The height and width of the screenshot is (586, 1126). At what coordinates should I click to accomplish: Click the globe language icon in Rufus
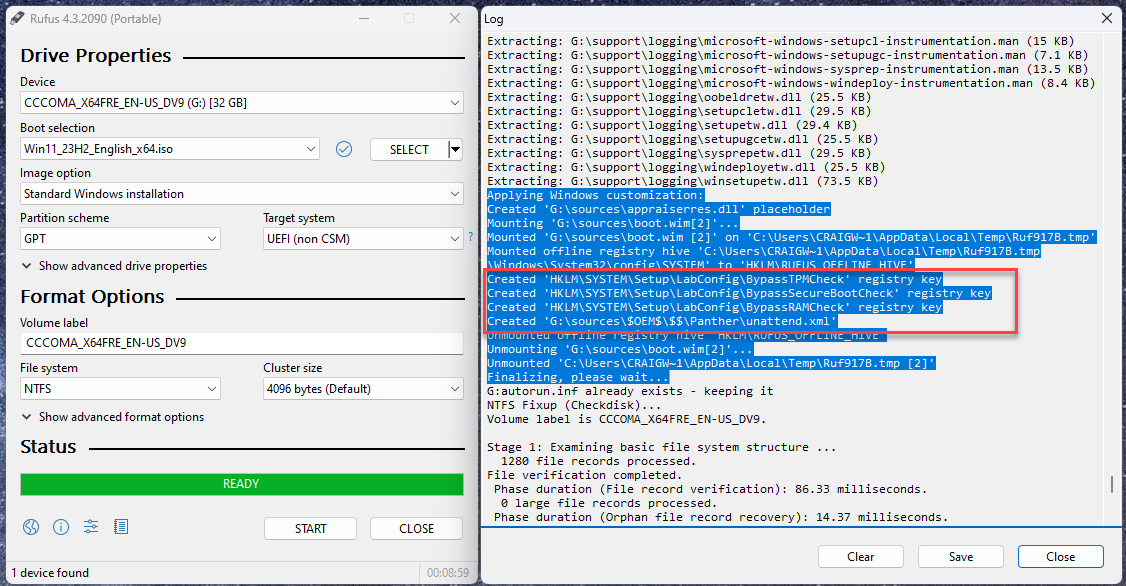tap(30, 527)
